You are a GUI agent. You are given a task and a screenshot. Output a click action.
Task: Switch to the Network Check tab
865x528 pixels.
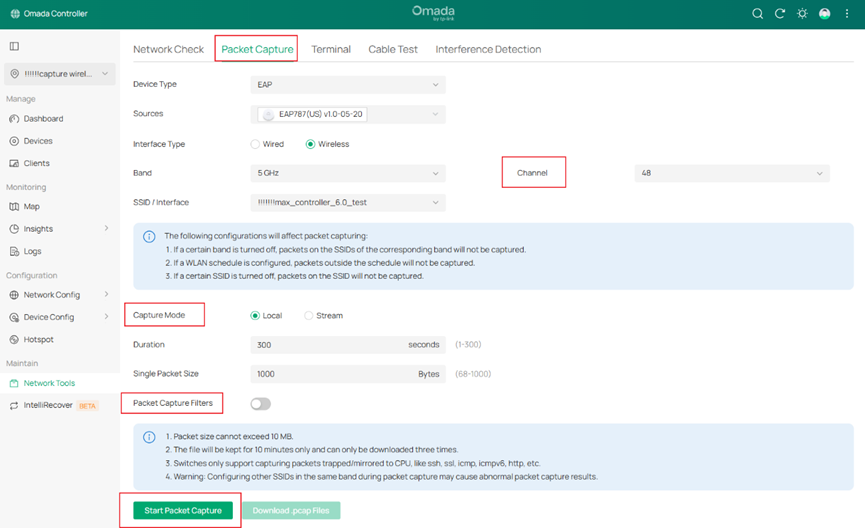click(168, 49)
